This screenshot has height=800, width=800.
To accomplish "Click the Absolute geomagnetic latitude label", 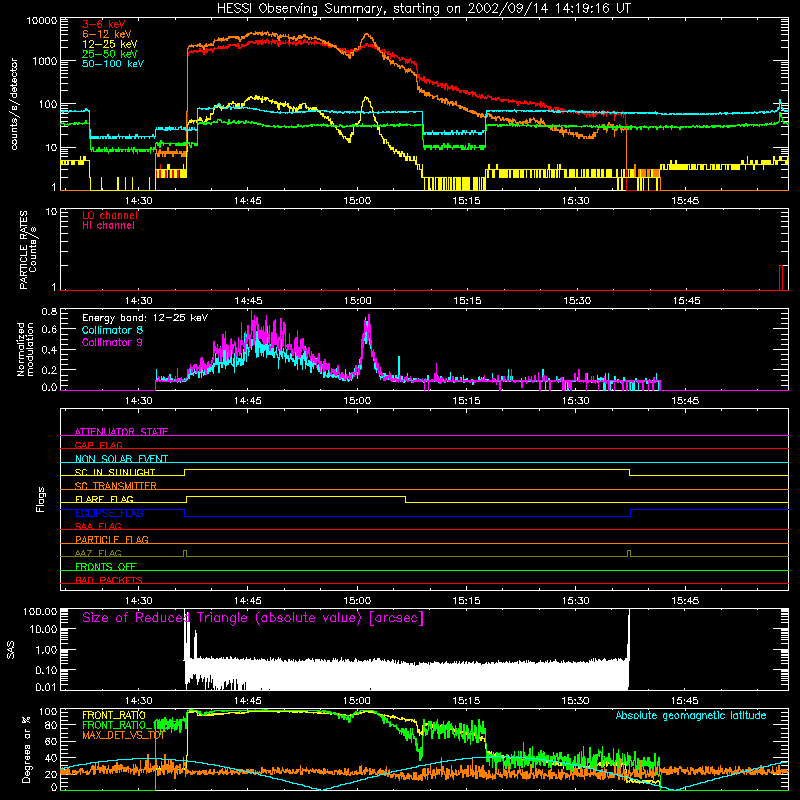I will click(691, 715).
